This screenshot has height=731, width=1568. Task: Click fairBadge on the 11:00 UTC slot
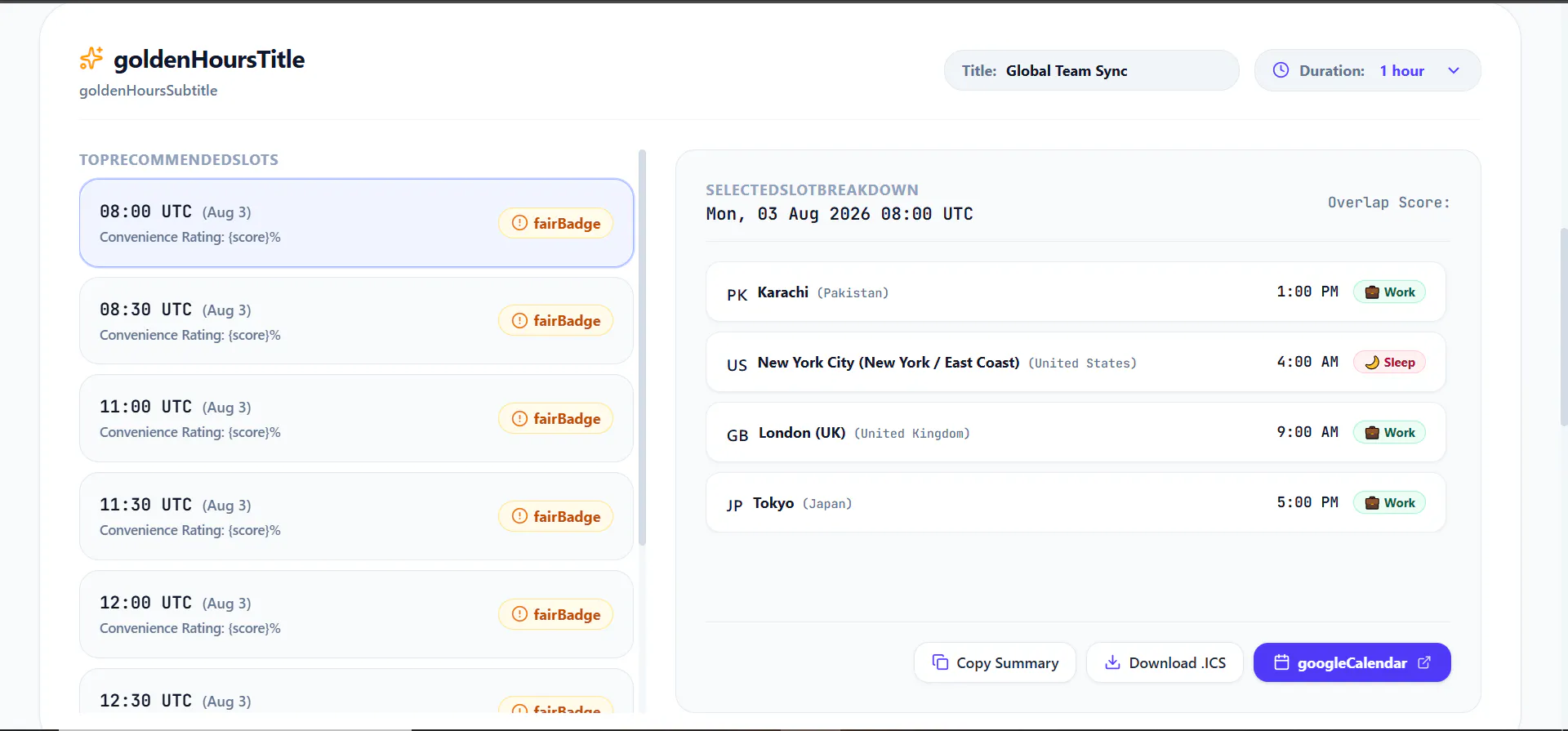[x=555, y=418]
